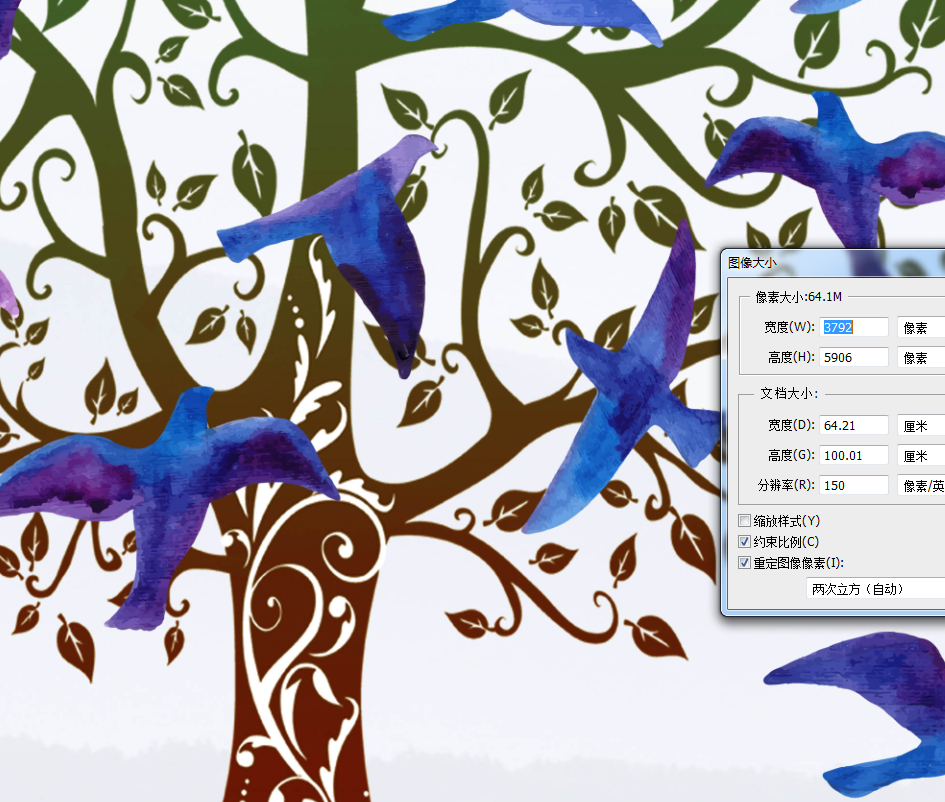Toggle the 重定图像像素(I) checkbox
Viewport: 945px width, 802px height.
click(745, 563)
